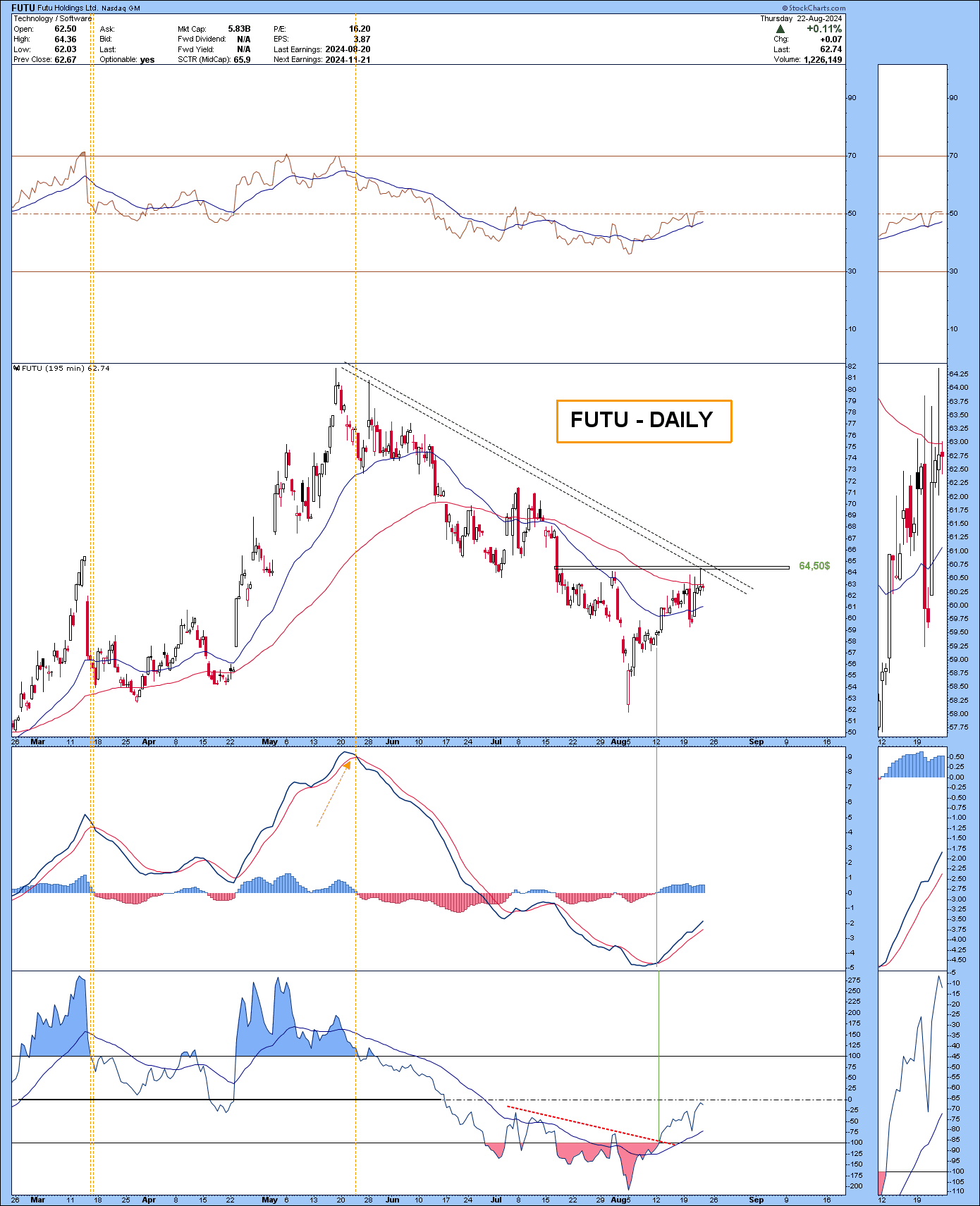Click the Last Earnings date 2024-08-20

[348, 49]
